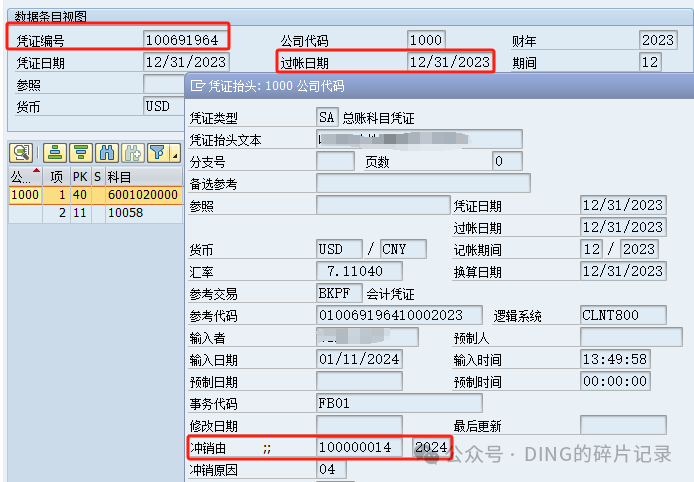Click the 公司代码 field showing 1000
The image size is (694, 482).
(426, 40)
